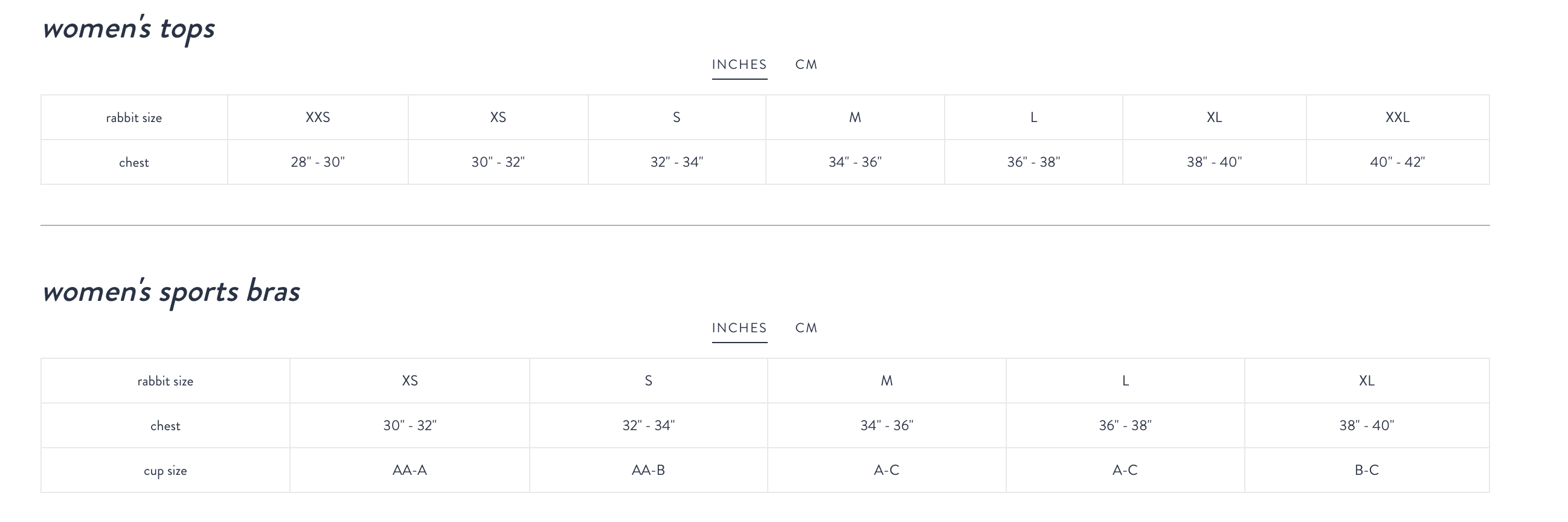The image size is (1568, 522).
Task: Click the M size header in tops table
Action: click(x=855, y=118)
